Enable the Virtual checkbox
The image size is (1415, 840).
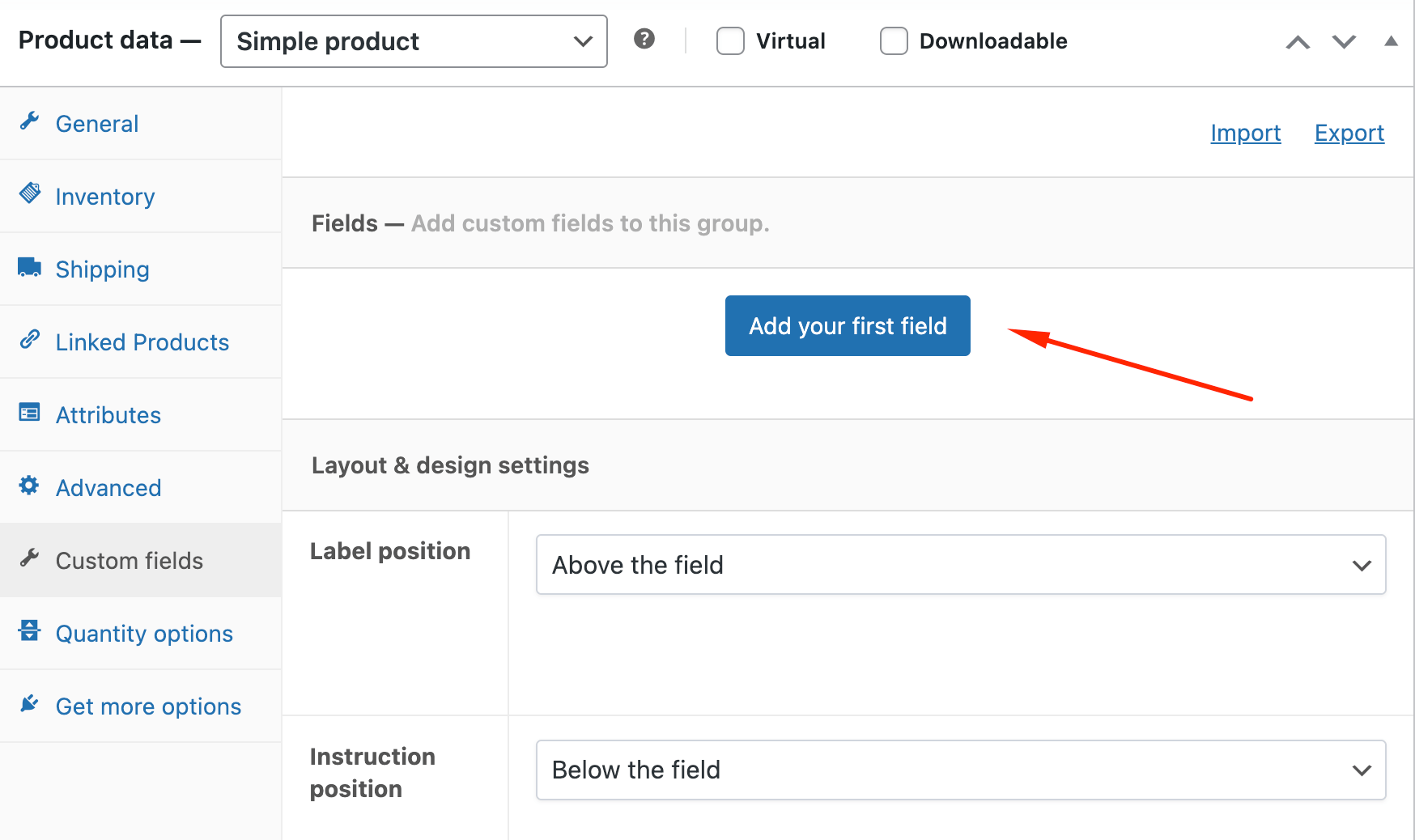point(730,40)
